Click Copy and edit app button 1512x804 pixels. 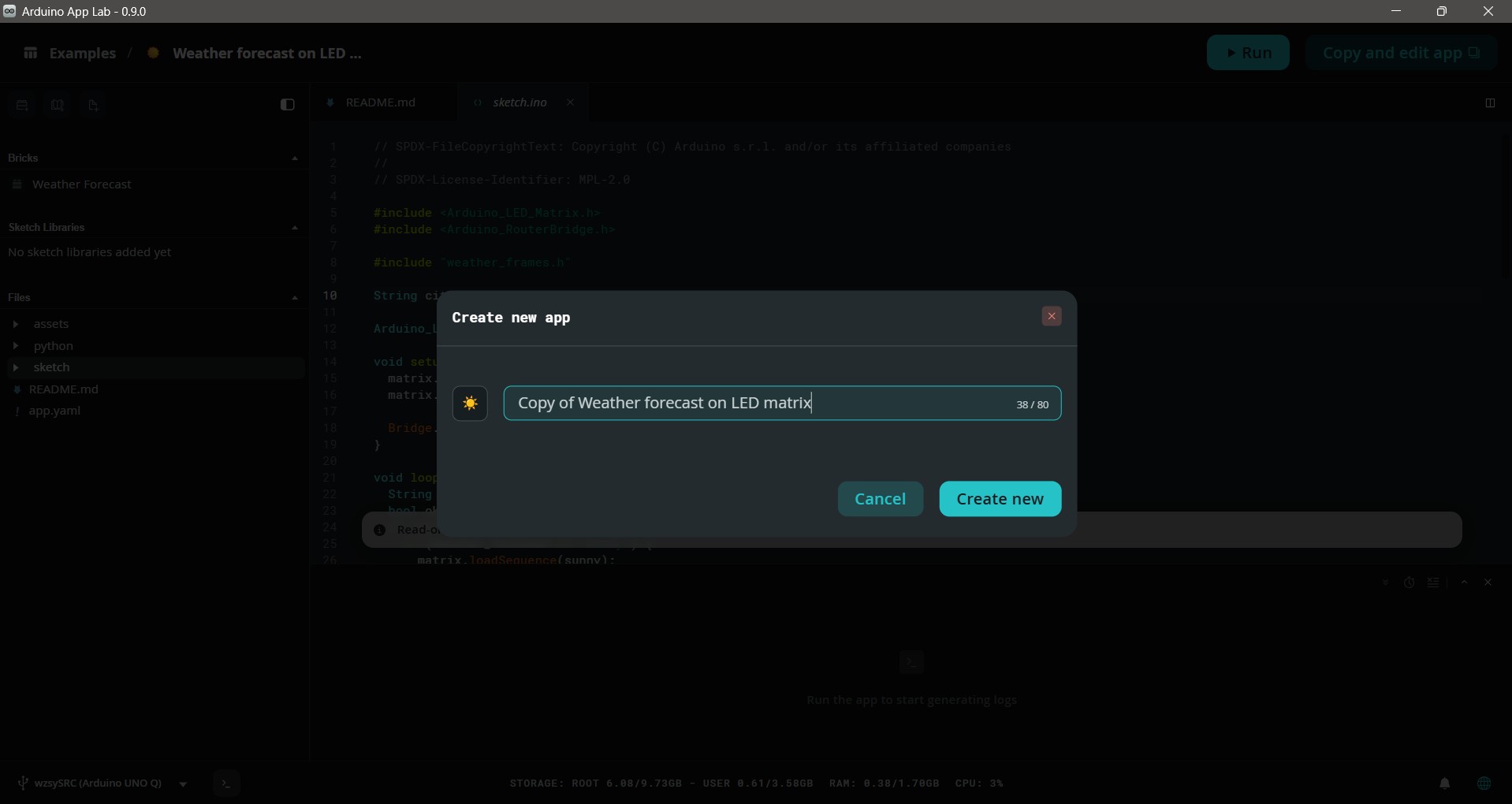pyautogui.click(x=1402, y=53)
